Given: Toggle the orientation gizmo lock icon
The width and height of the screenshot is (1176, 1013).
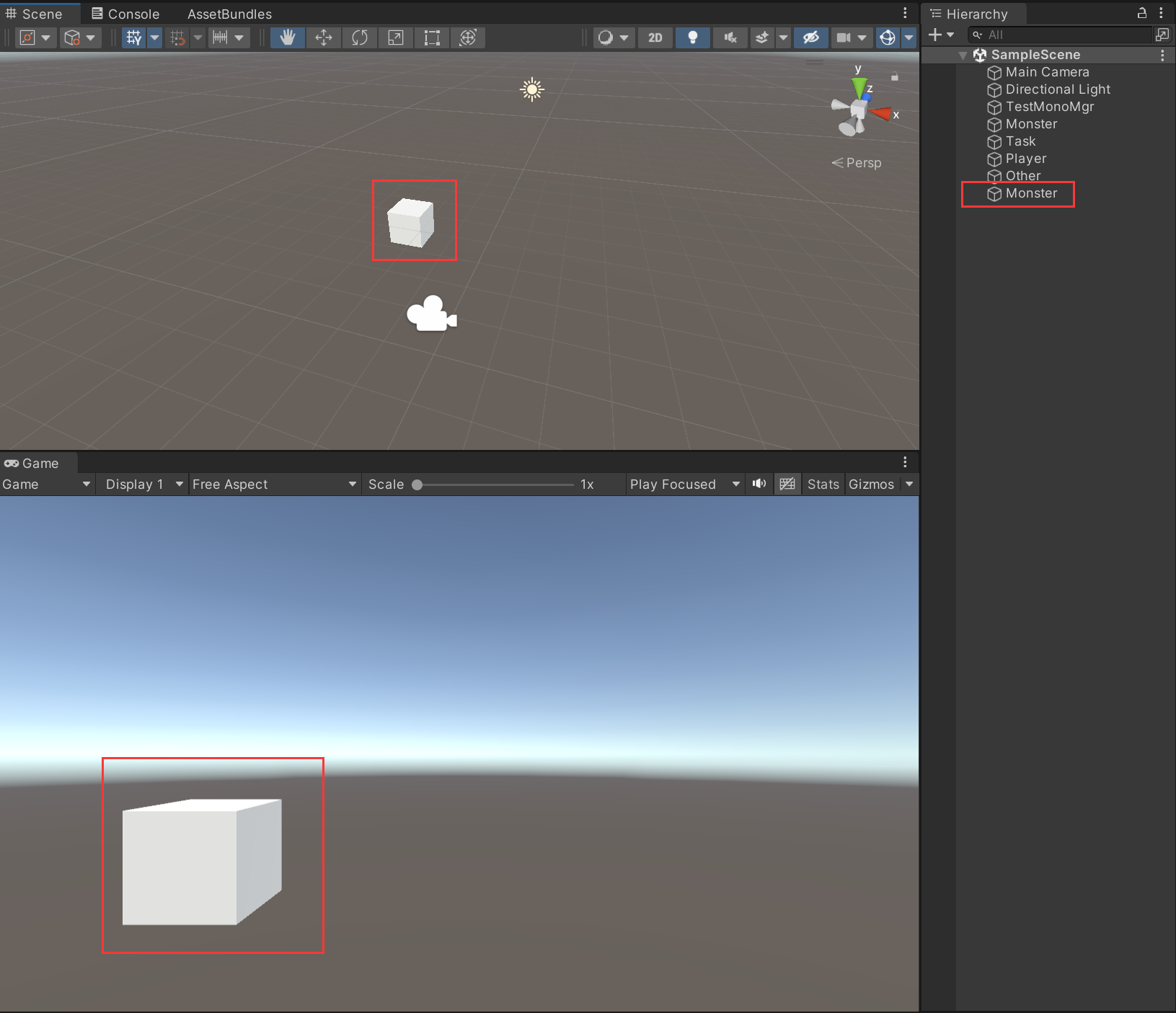Looking at the screenshot, I should pos(895,76).
